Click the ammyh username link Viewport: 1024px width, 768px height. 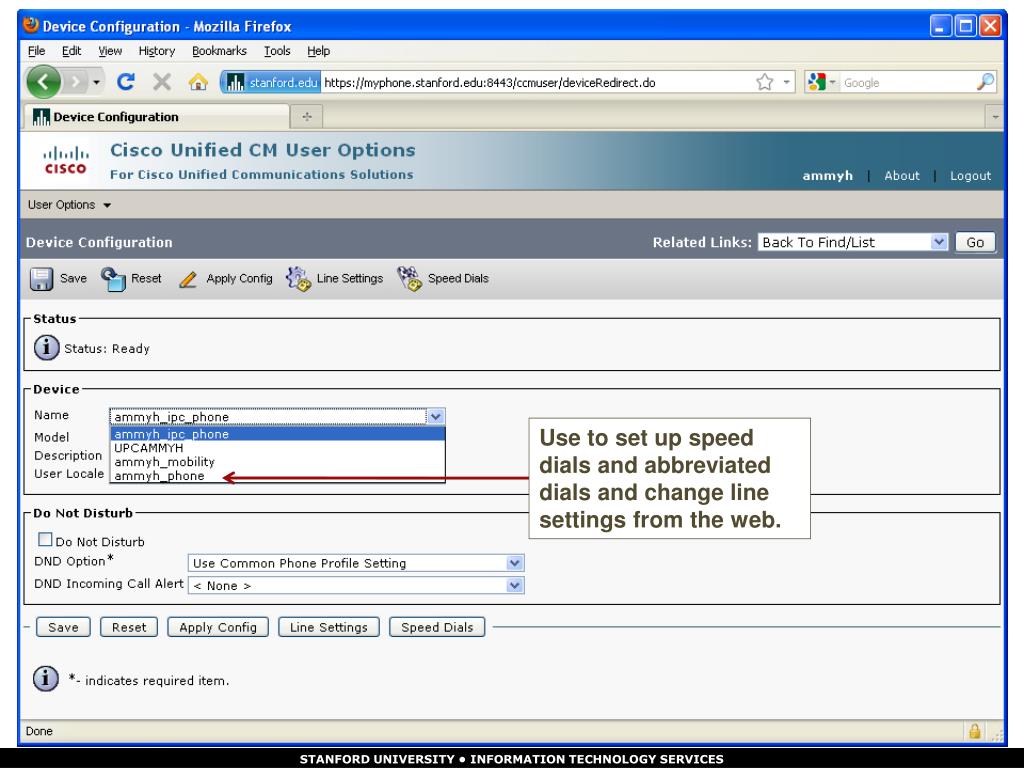pyautogui.click(x=827, y=176)
